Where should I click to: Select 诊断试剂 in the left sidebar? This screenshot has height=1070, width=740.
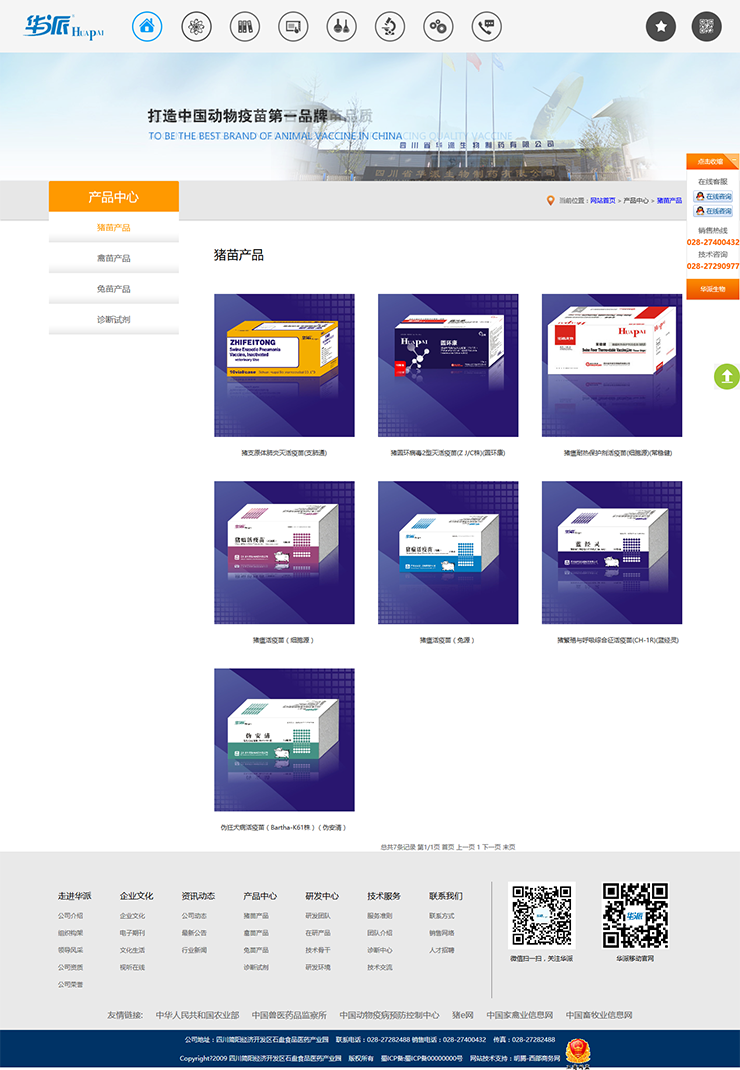(113, 320)
